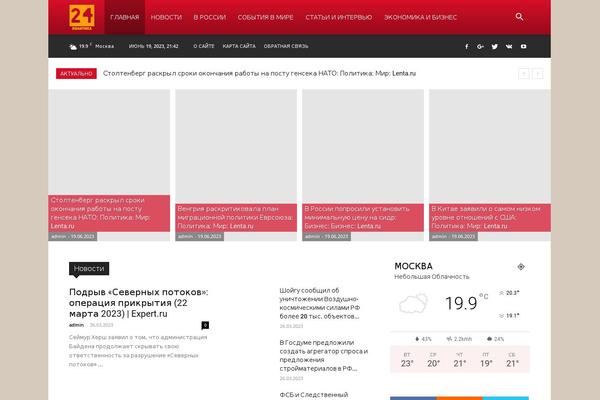600x400 pixels.
Task: Open the search magnifier icon
Action: click(519, 16)
